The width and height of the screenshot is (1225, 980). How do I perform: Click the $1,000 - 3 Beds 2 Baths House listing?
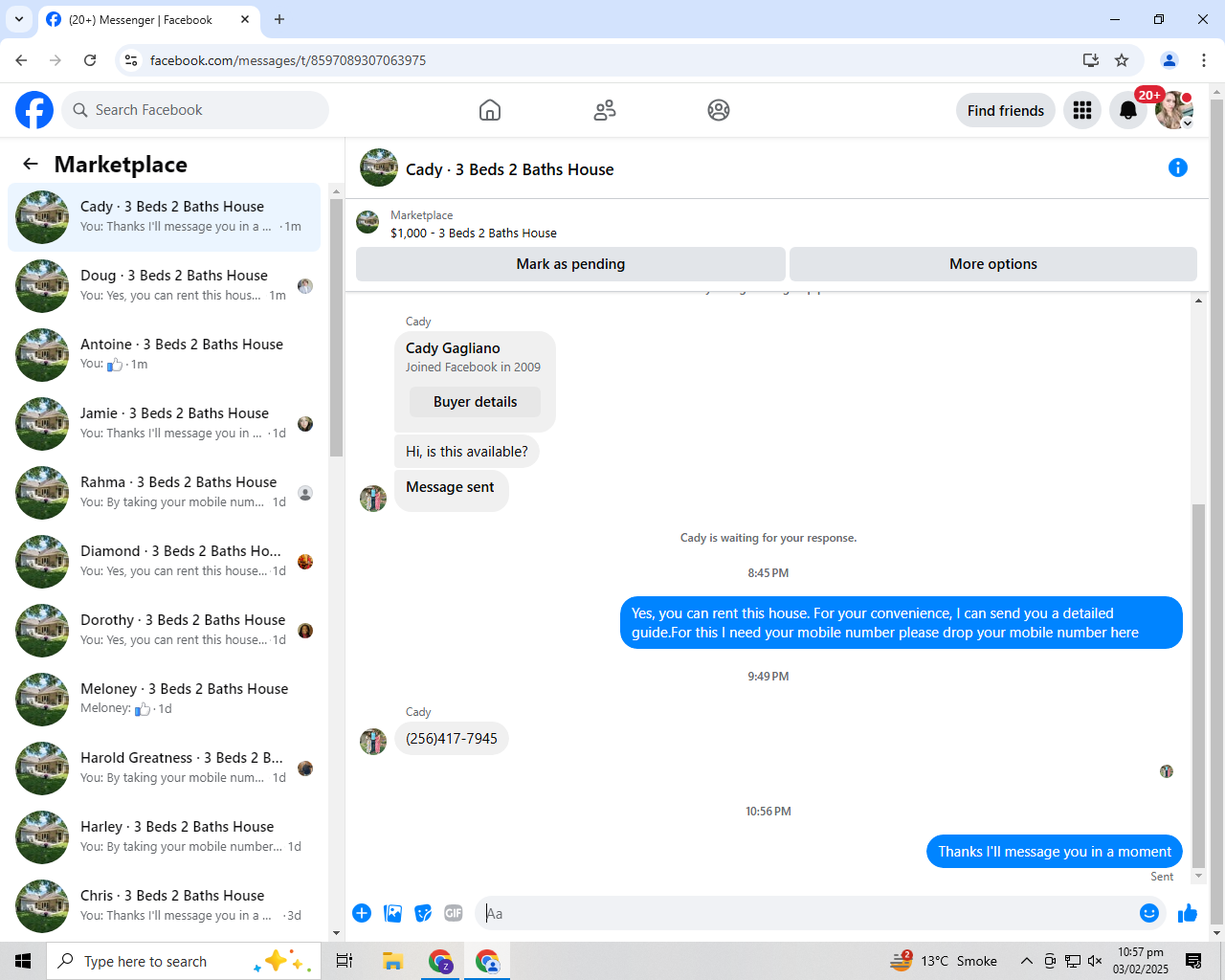coord(473,233)
